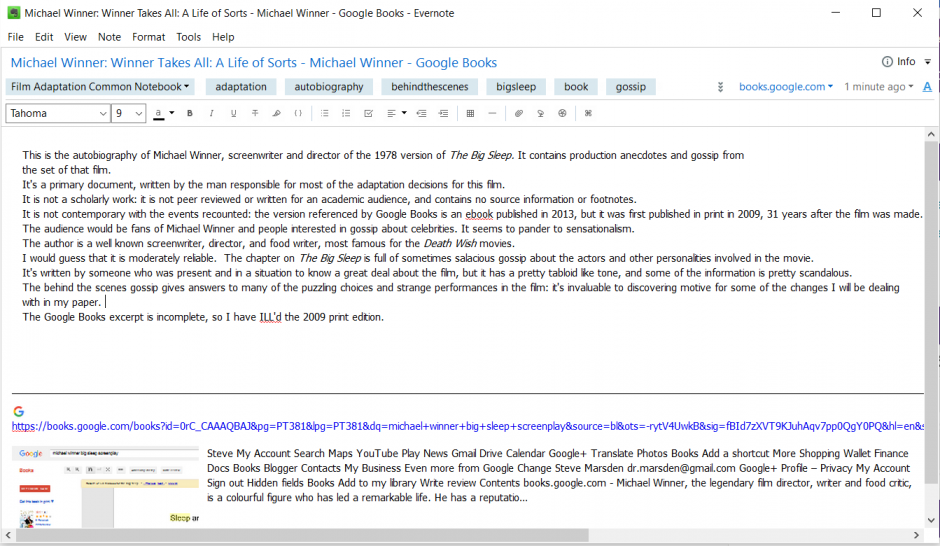Insert a code block
The height and width of the screenshot is (546, 940).
(298, 113)
